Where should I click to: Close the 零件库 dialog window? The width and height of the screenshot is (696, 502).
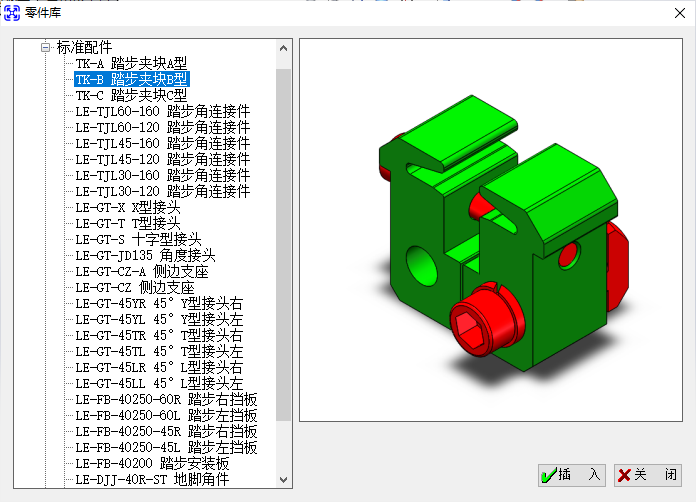tap(671, 12)
